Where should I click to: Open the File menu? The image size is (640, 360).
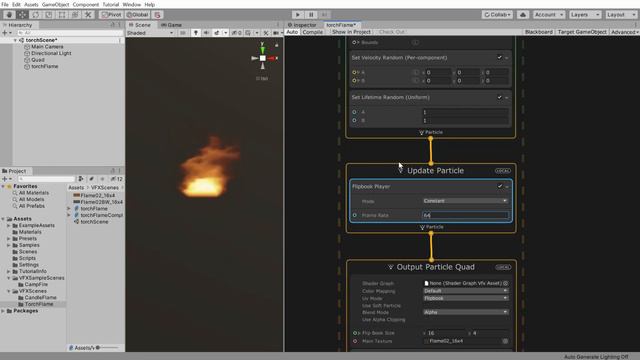5,4
